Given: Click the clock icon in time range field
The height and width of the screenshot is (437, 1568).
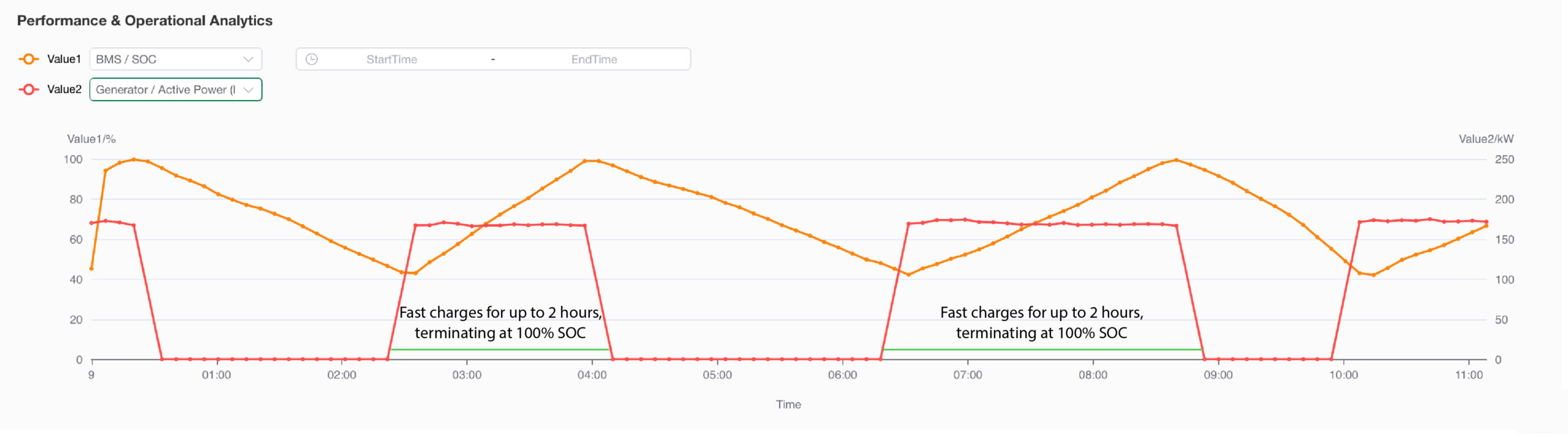Looking at the screenshot, I should [x=312, y=59].
